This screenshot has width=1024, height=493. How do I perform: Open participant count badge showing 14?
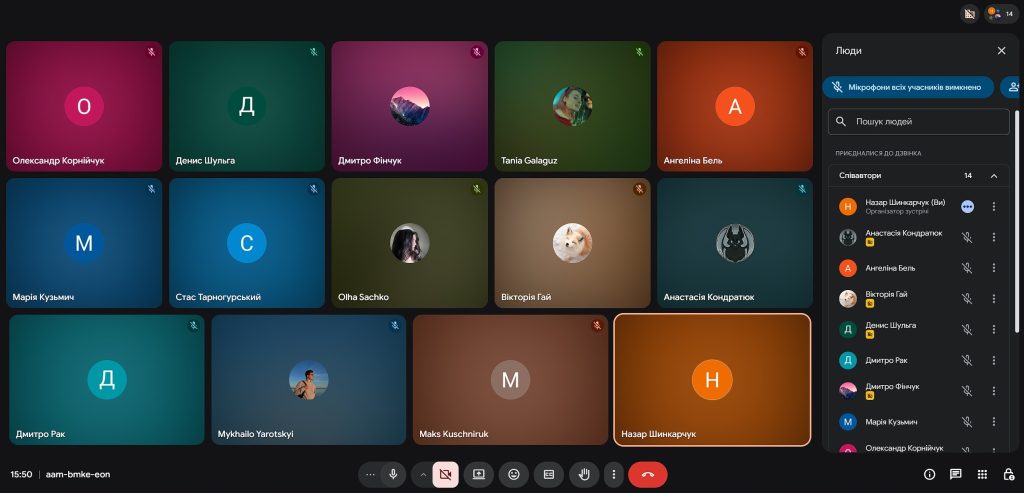click(x=1001, y=14)
